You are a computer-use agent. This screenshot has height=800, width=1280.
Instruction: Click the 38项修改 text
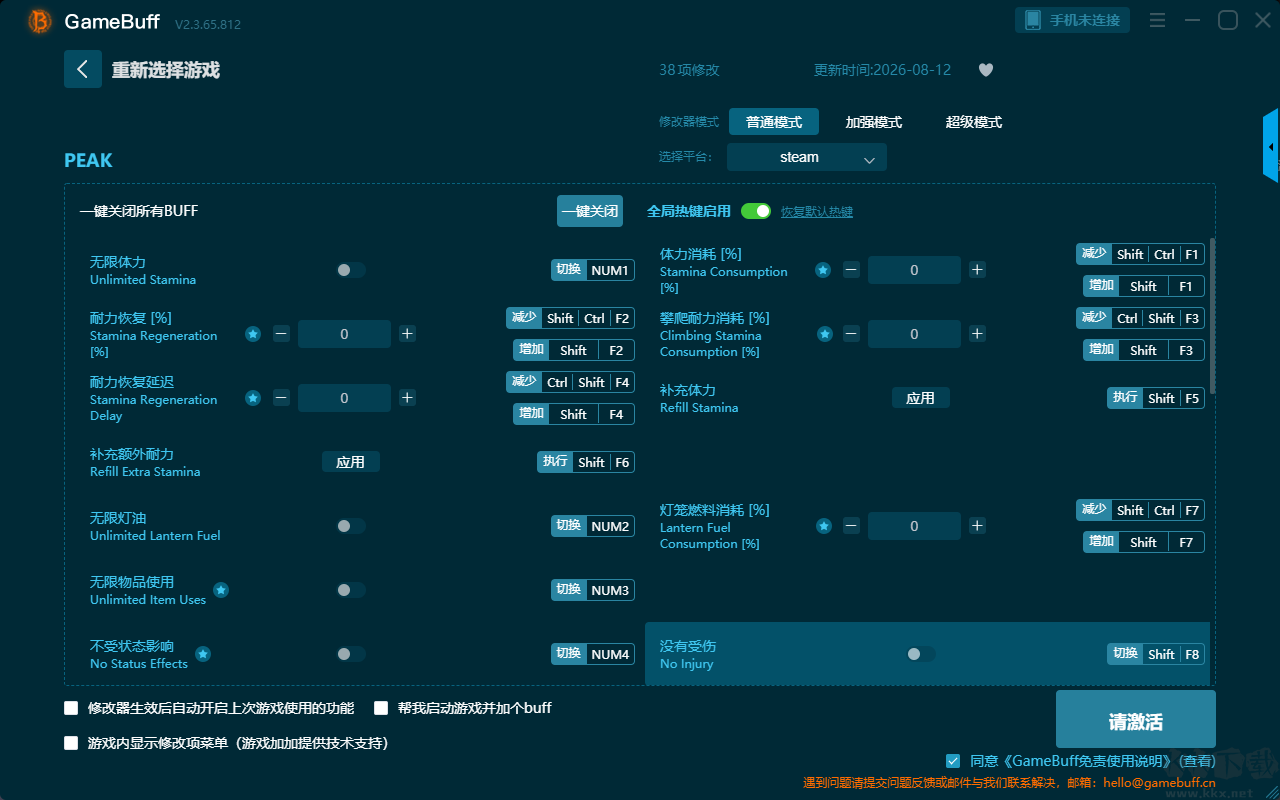[689, 70]
